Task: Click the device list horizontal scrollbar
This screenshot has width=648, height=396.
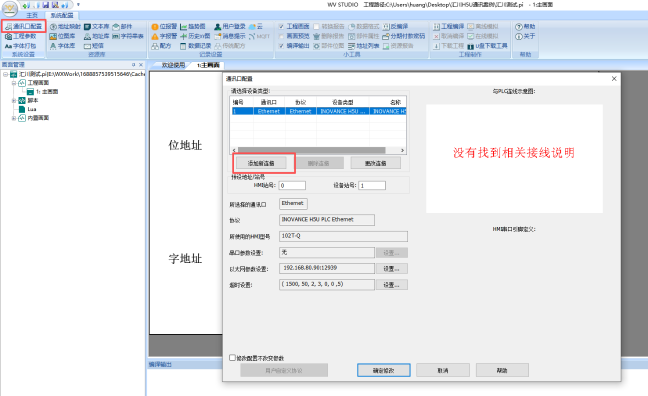Action: tap(312, 150)
